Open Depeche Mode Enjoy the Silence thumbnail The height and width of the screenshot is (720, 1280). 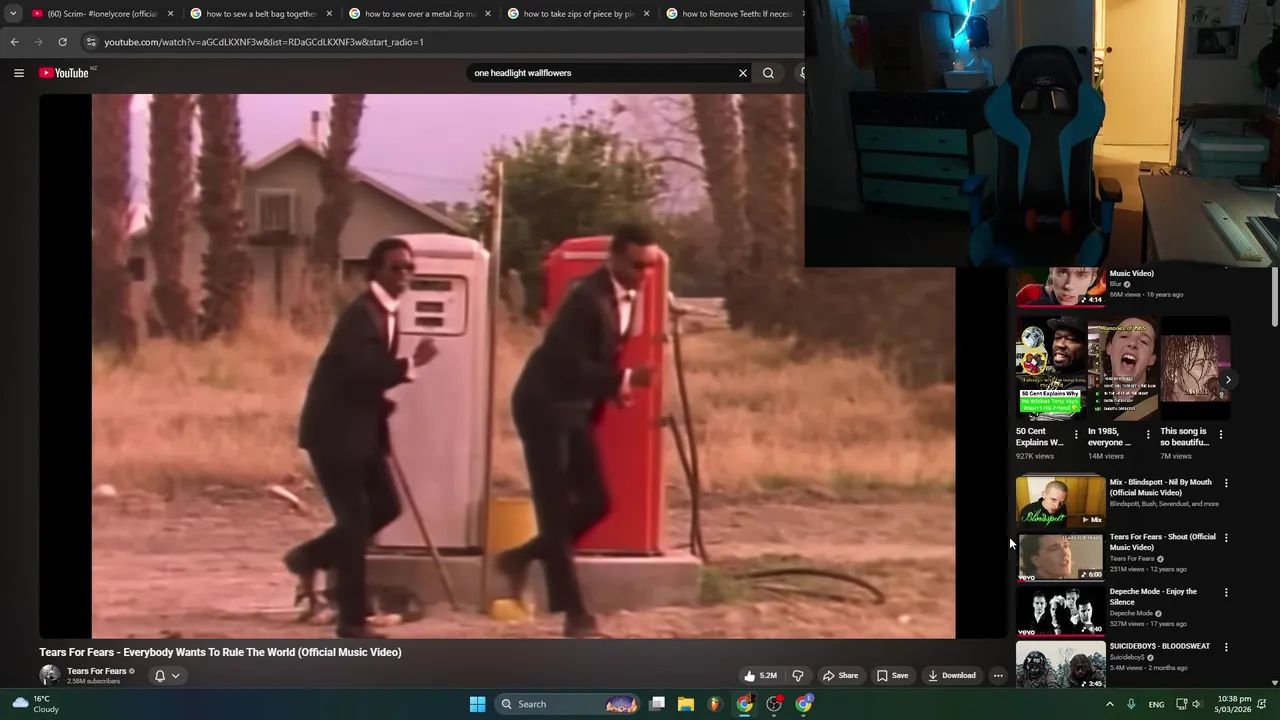tap(1060, 610)
